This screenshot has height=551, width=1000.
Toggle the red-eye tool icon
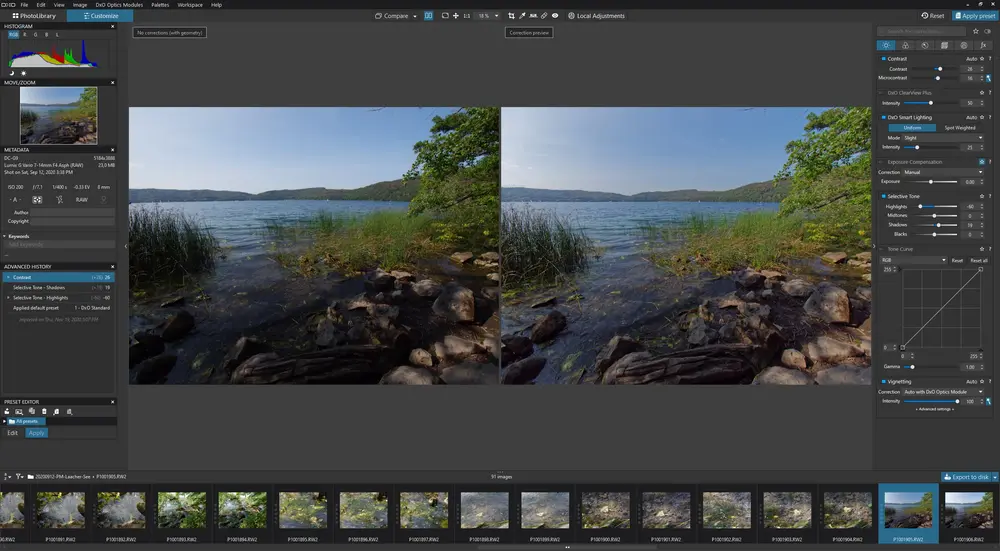click(555, 16)
